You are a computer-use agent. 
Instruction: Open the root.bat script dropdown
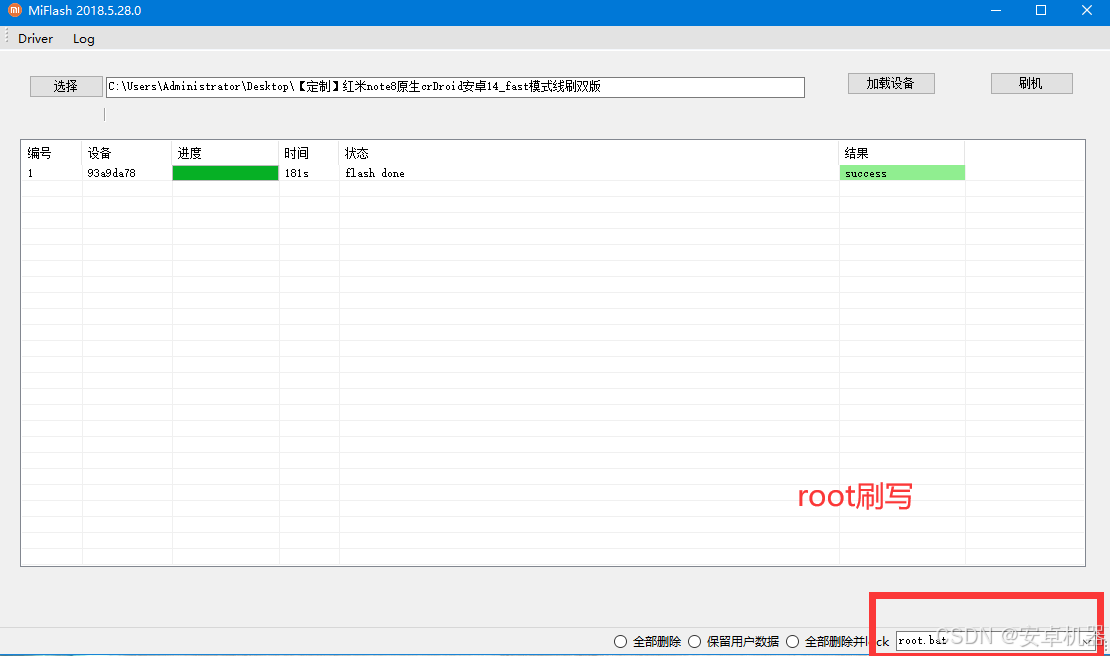[x=1085, y=641]
